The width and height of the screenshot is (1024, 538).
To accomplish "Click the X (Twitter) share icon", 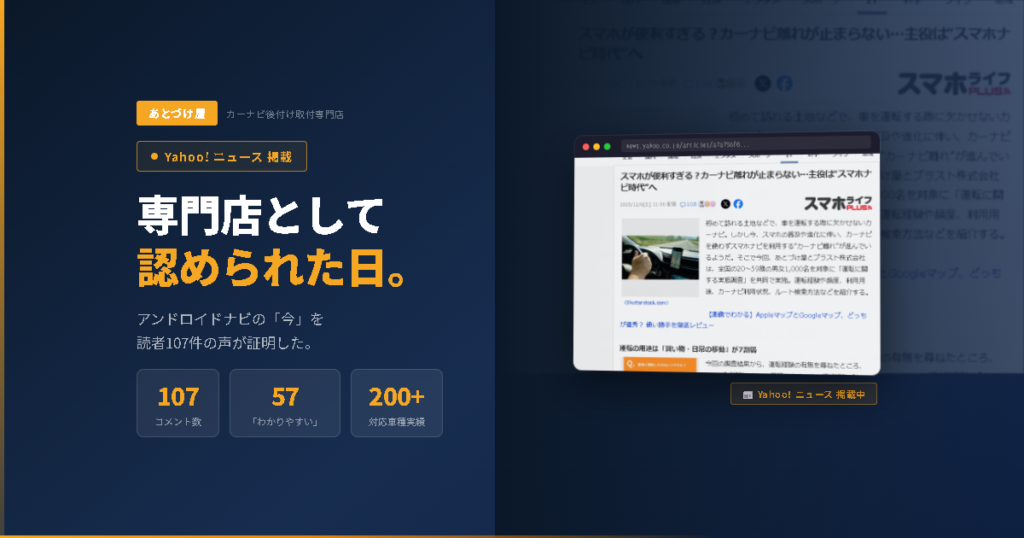I will [x=725, y=204].
